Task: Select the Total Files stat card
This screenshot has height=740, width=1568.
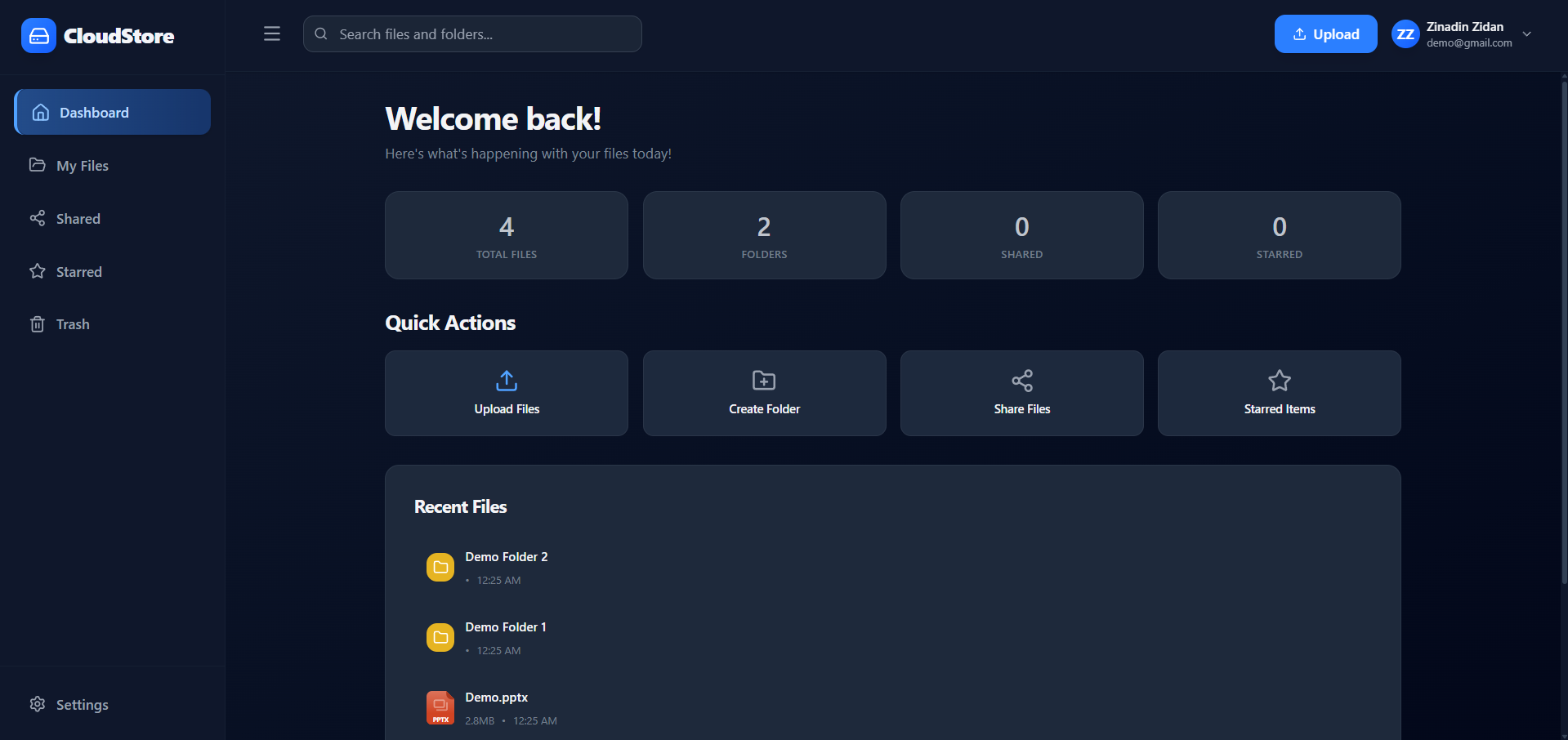Action: (507, 235)
